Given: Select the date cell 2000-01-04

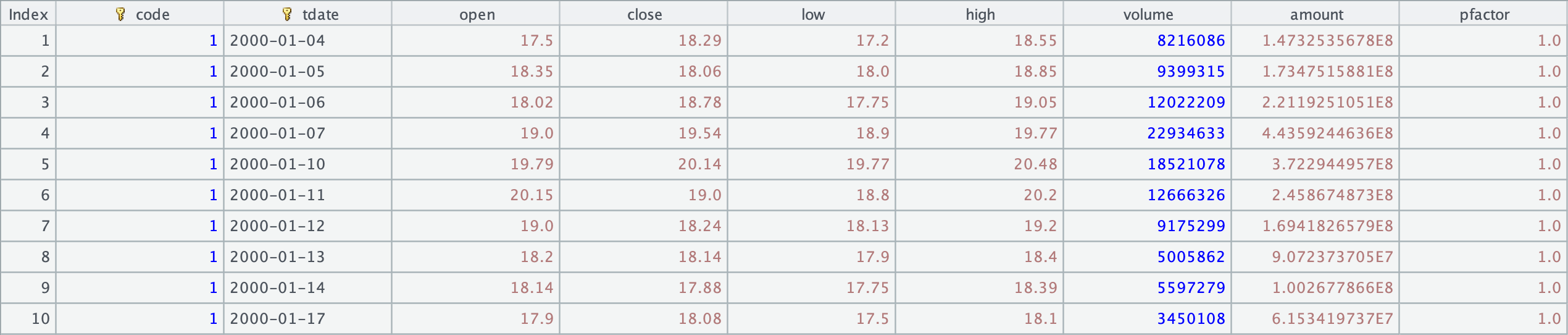Looking at the screenshot, I should 277,41.
